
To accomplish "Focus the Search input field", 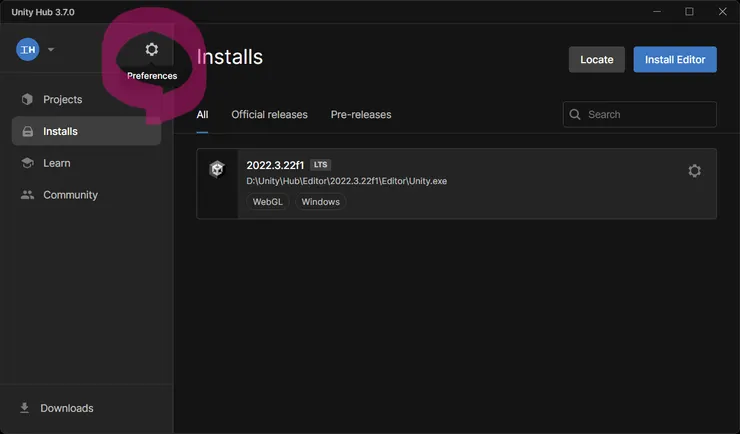I will pos(640,114).
